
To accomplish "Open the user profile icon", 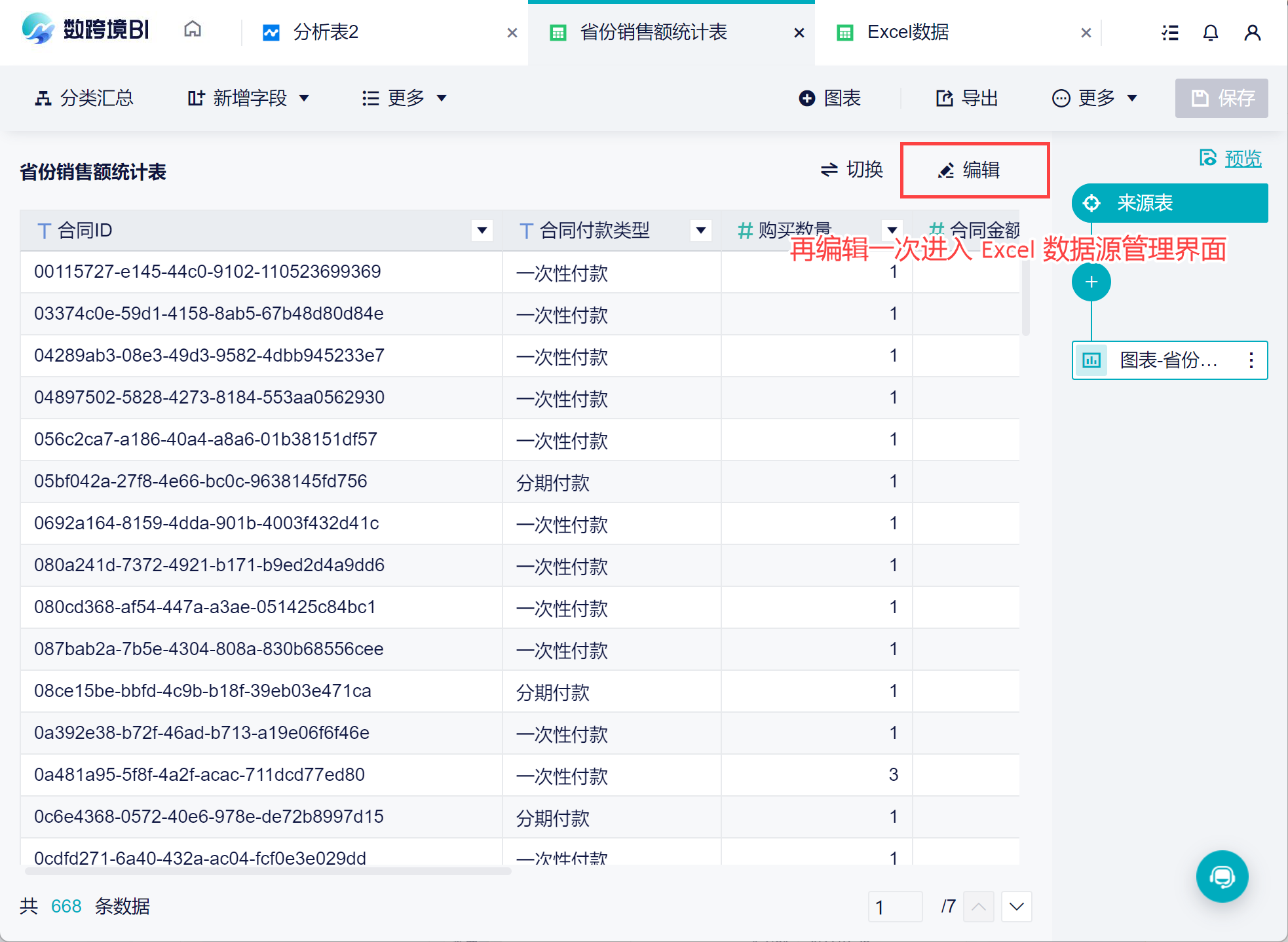I will [1252, 33].
